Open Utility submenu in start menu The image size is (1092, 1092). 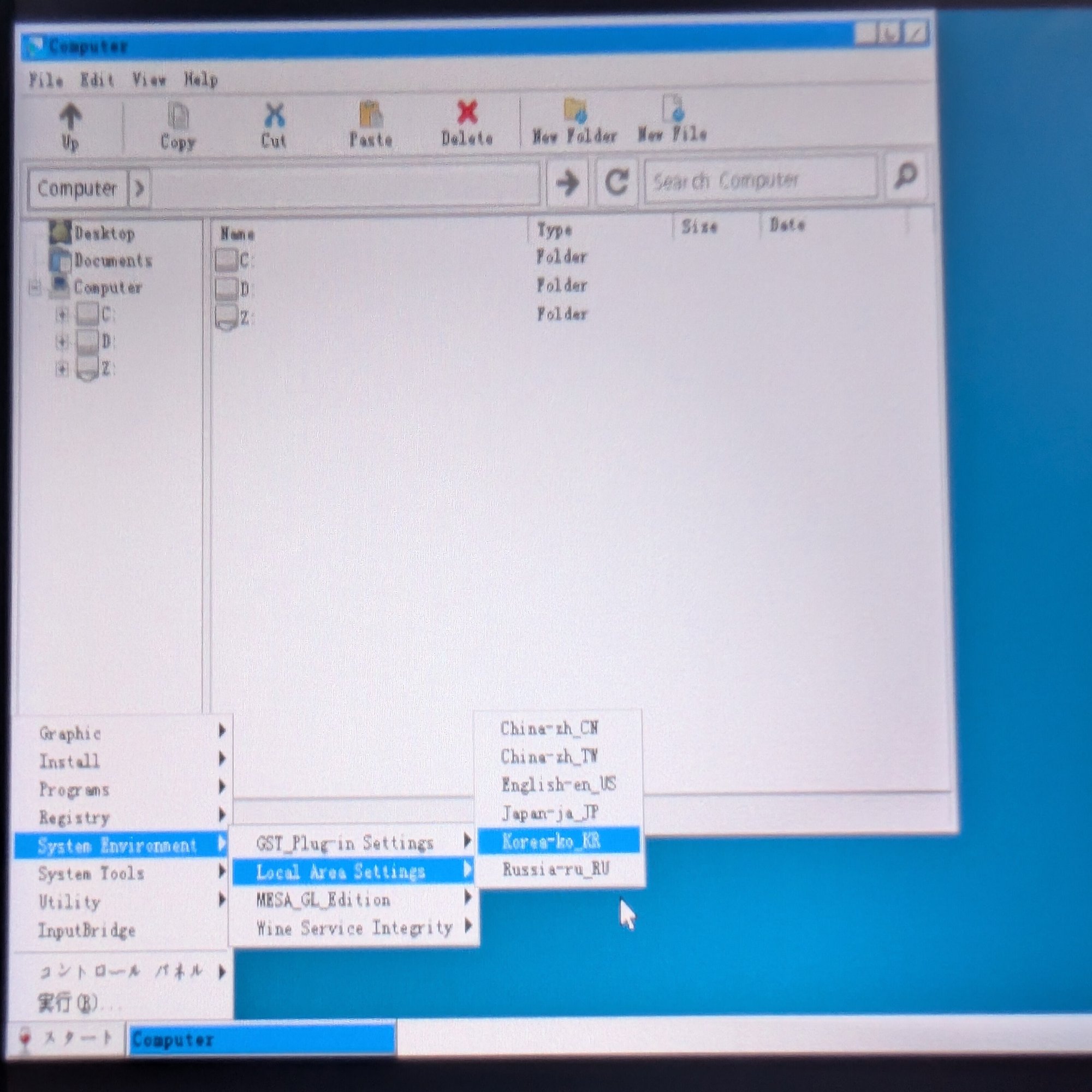(123, 901)
